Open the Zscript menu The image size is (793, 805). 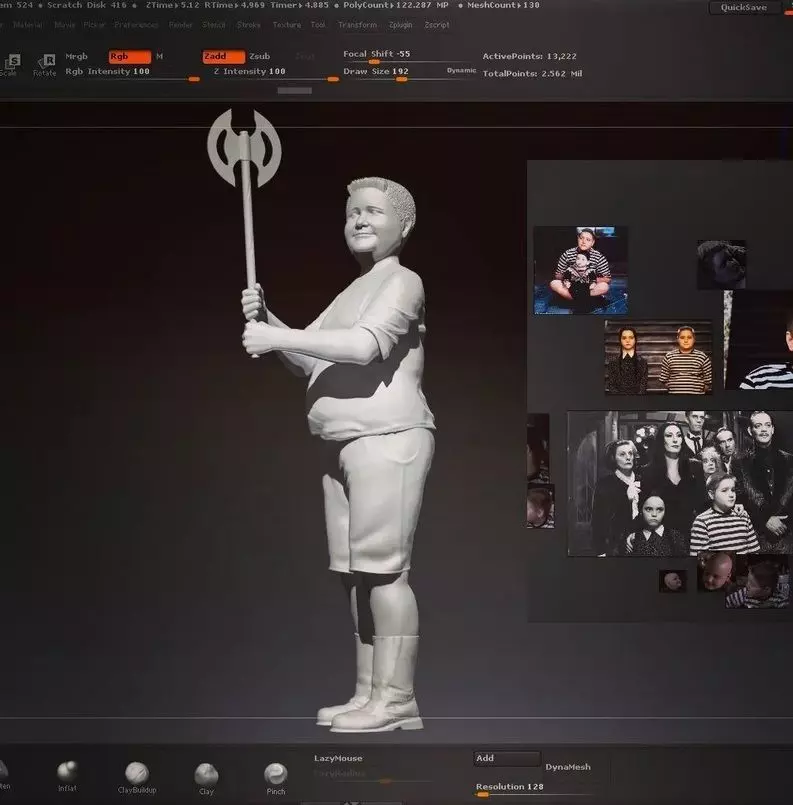437,25
